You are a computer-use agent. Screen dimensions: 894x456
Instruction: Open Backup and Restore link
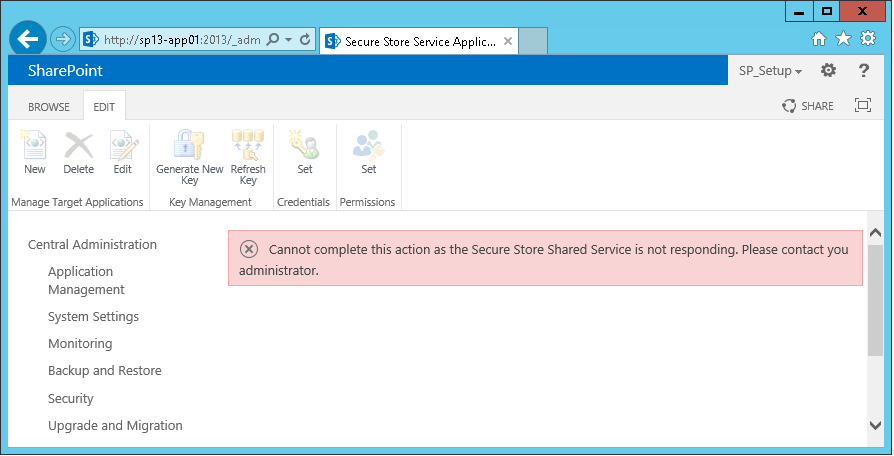pyautogui.click(x=105, y=370)
